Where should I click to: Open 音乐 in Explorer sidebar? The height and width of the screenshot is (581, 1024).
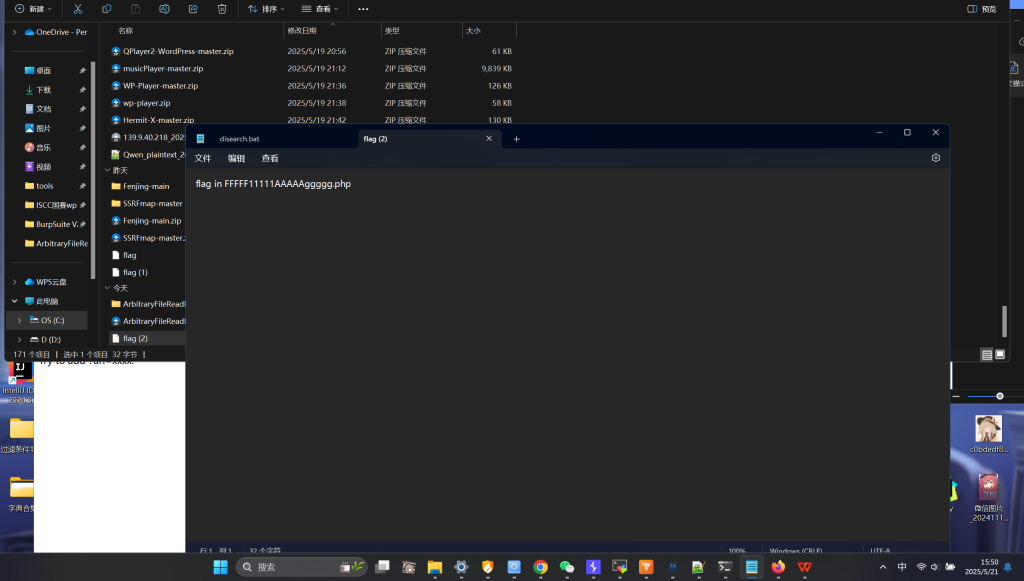[43, 148]
